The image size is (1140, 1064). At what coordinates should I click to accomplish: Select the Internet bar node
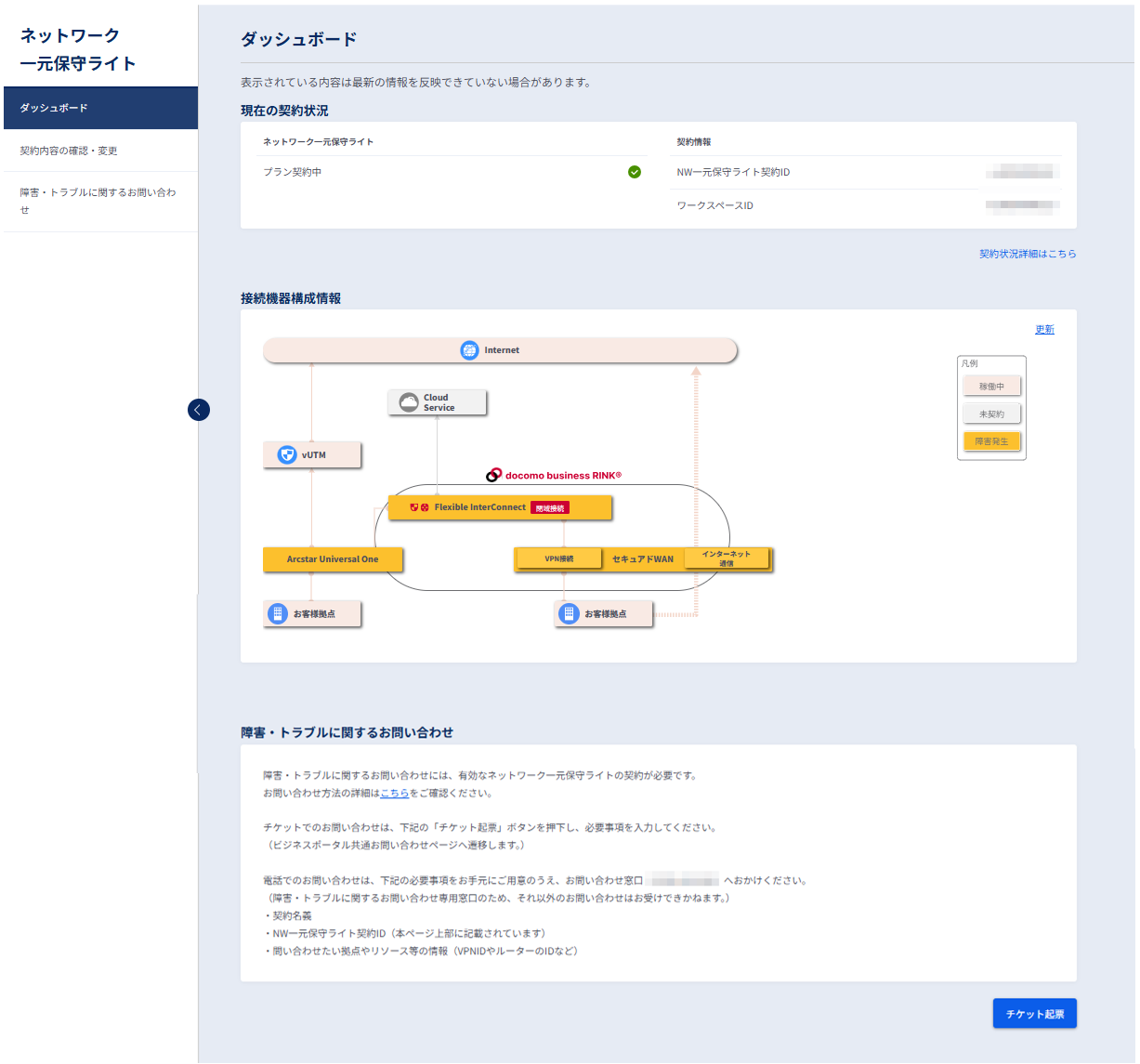(500, 350)
